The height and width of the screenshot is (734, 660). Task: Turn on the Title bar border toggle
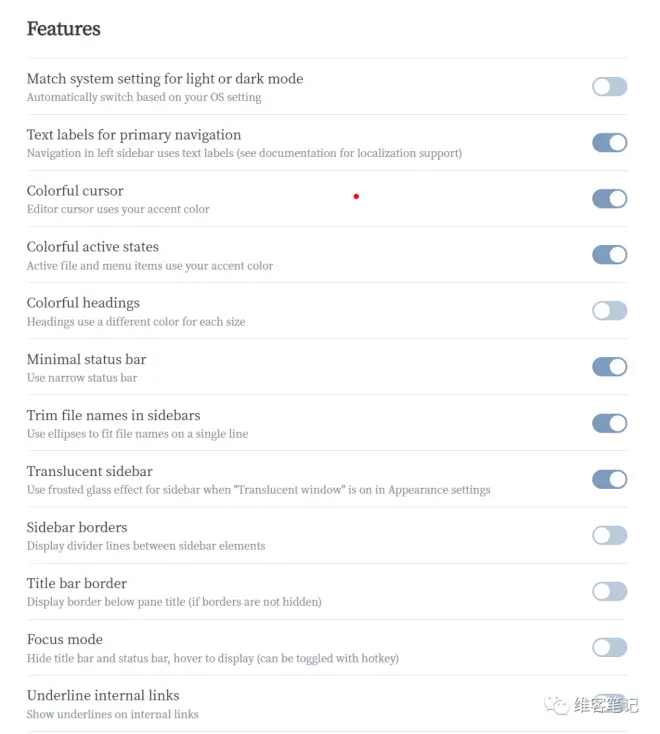point(609,591)
